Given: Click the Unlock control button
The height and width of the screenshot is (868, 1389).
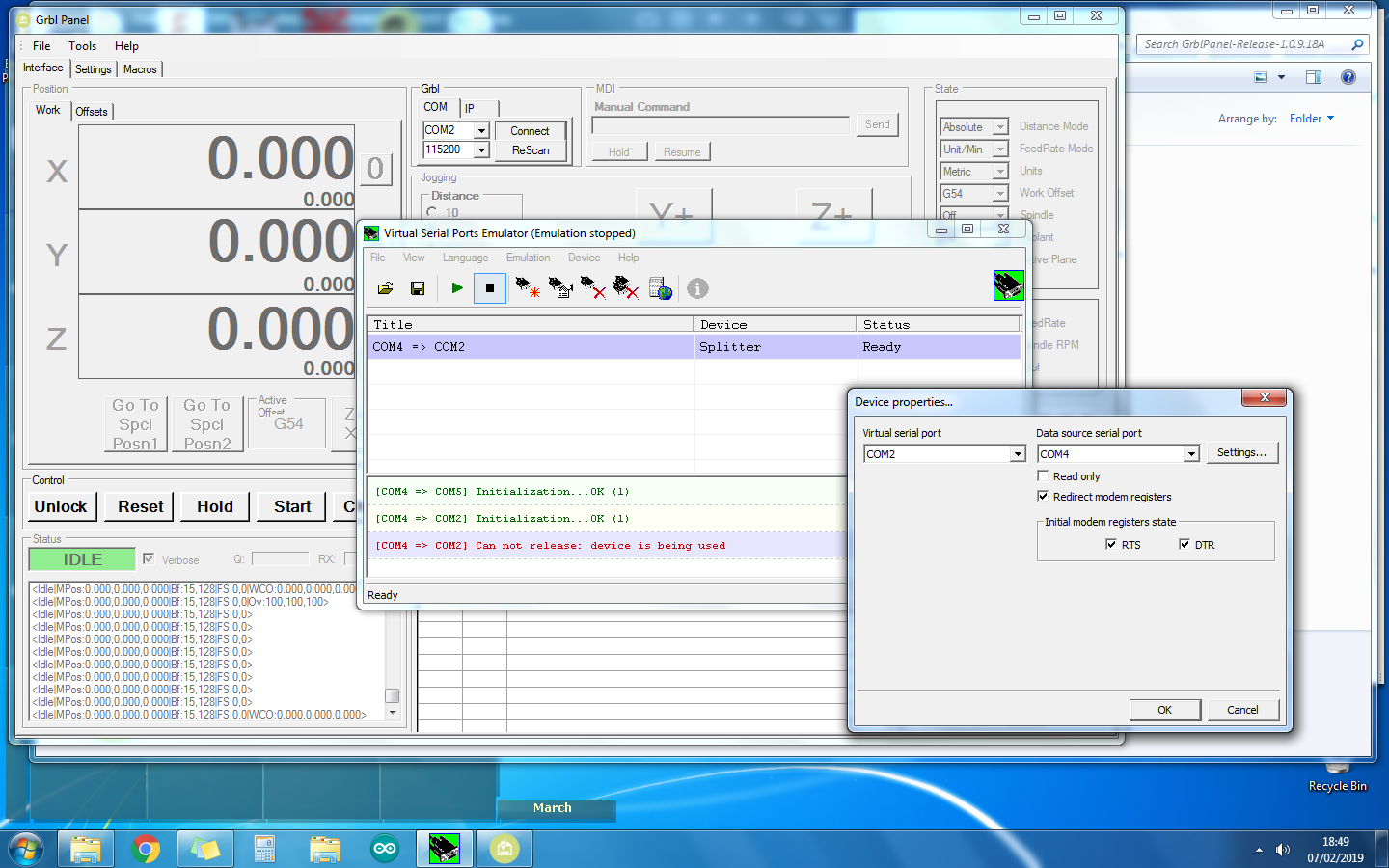Looking at the screenshot, I should pyautogui.click(x=61, y=506).
